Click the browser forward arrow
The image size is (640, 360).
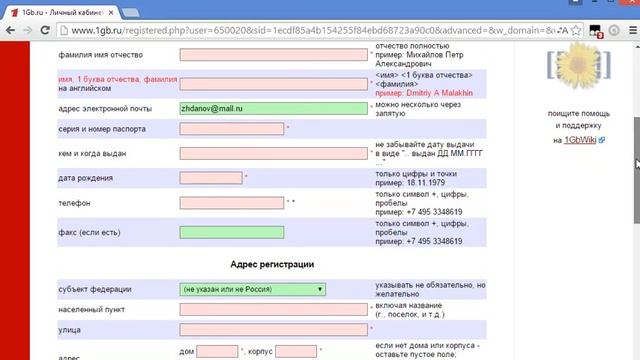pos(27,30)
